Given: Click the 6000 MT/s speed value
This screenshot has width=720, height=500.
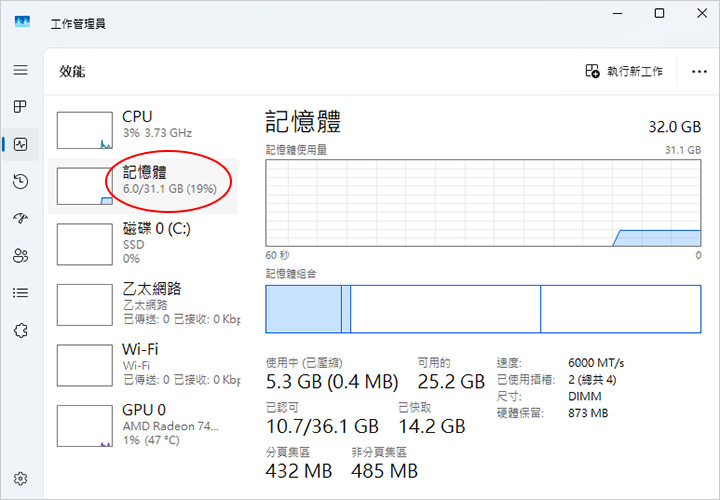Looking at the screenshot, I should point(596,363).
